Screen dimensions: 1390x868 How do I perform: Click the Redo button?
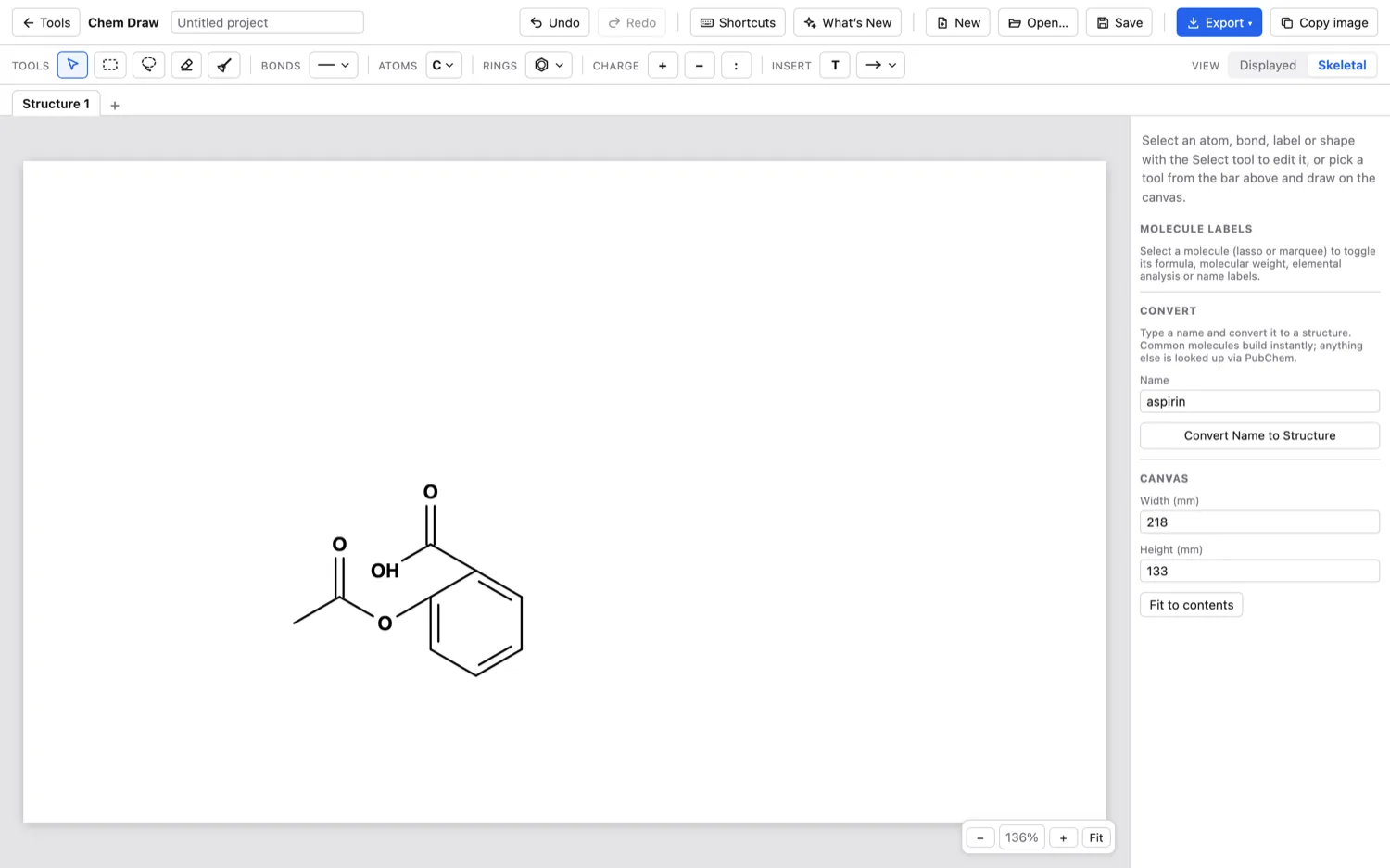(x=632, y=22)
